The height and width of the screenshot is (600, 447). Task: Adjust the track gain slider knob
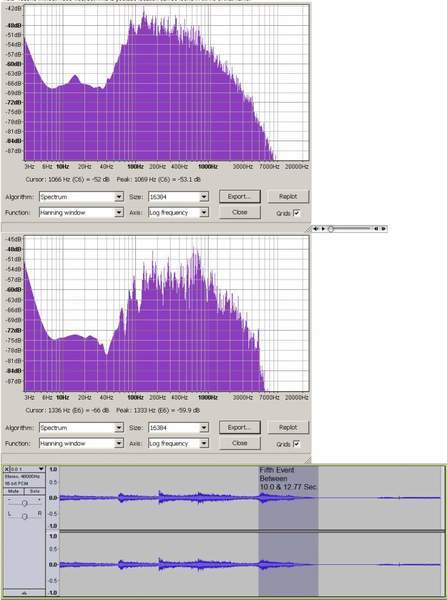click(24, 503)
